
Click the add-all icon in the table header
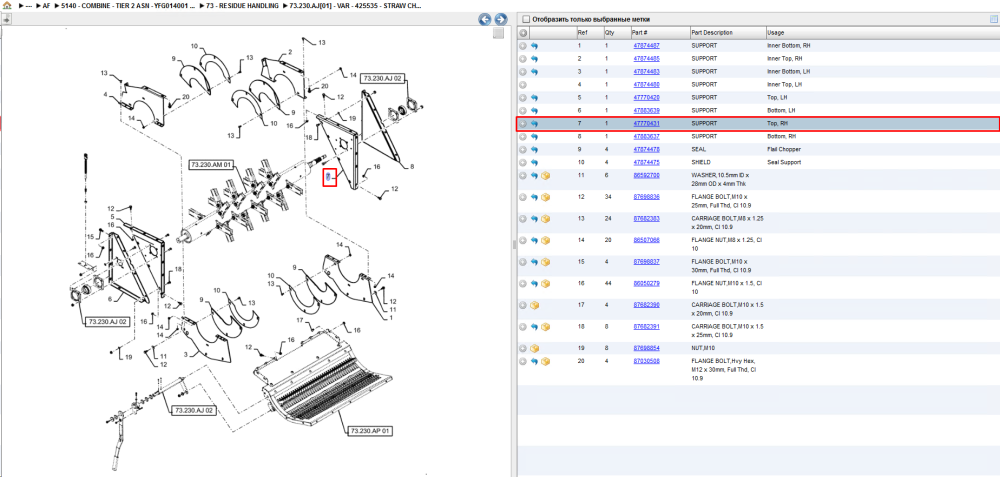click(x=522, y=33)
